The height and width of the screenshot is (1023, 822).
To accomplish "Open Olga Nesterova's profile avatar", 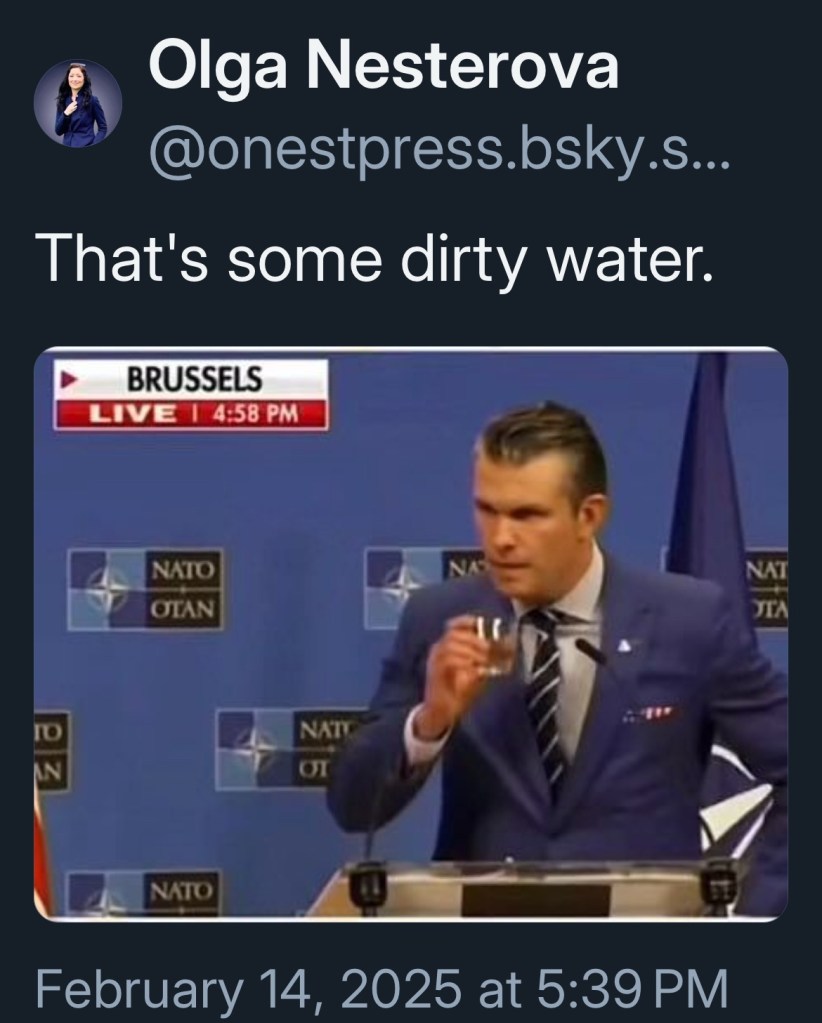I will (x=78, y=103).
